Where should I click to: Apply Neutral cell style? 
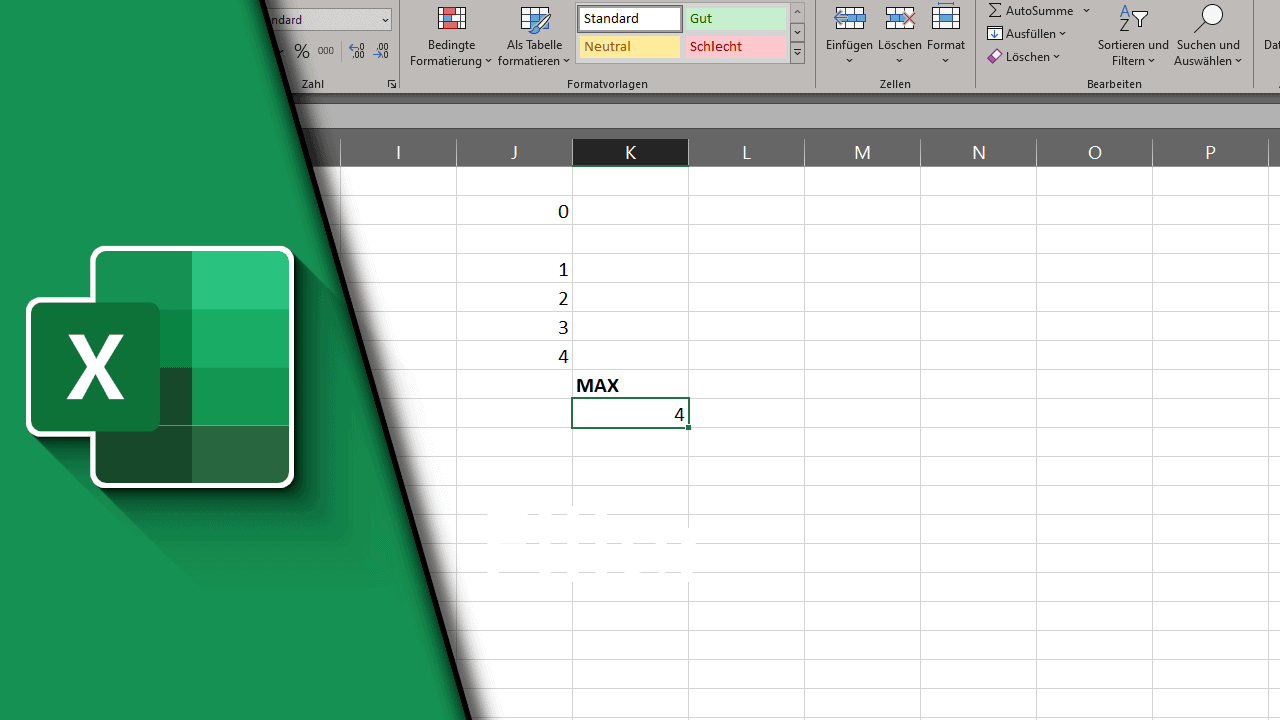(630, 47)
